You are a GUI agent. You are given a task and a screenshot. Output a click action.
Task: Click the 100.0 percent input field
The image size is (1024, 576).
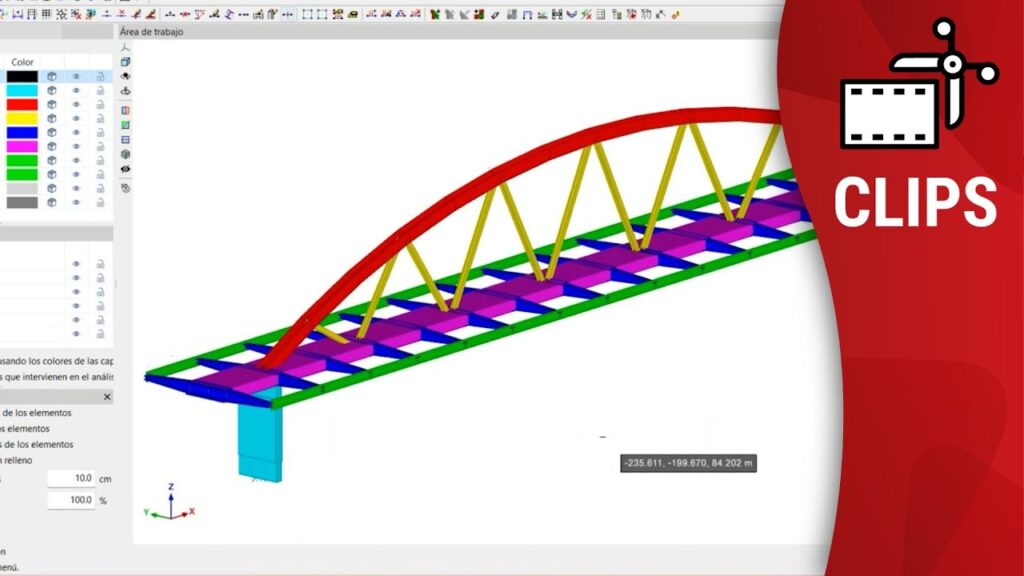71,500
